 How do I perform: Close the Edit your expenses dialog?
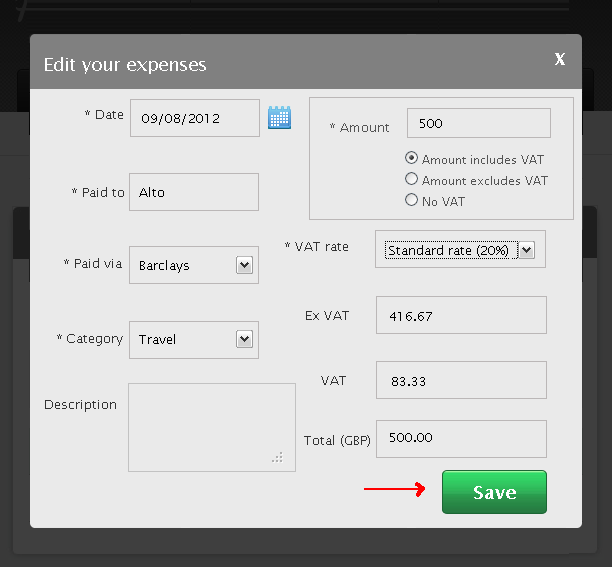pyautogui.click(x=560, y=59)
